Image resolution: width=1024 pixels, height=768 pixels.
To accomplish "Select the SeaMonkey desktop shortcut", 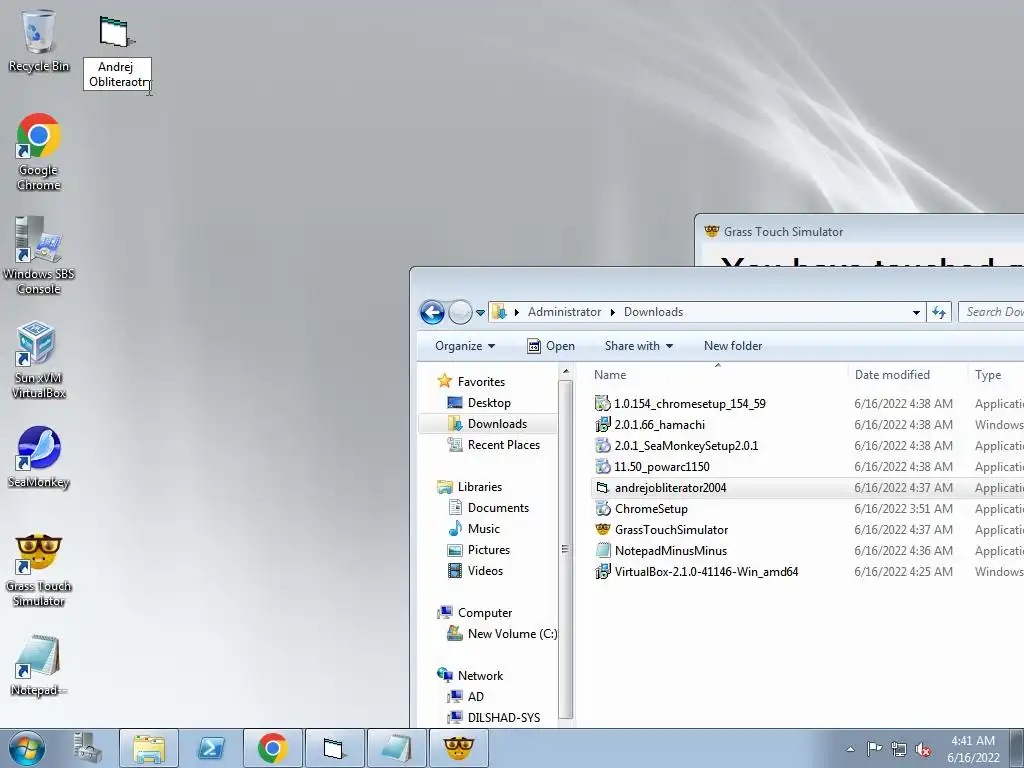I will 38,457.
